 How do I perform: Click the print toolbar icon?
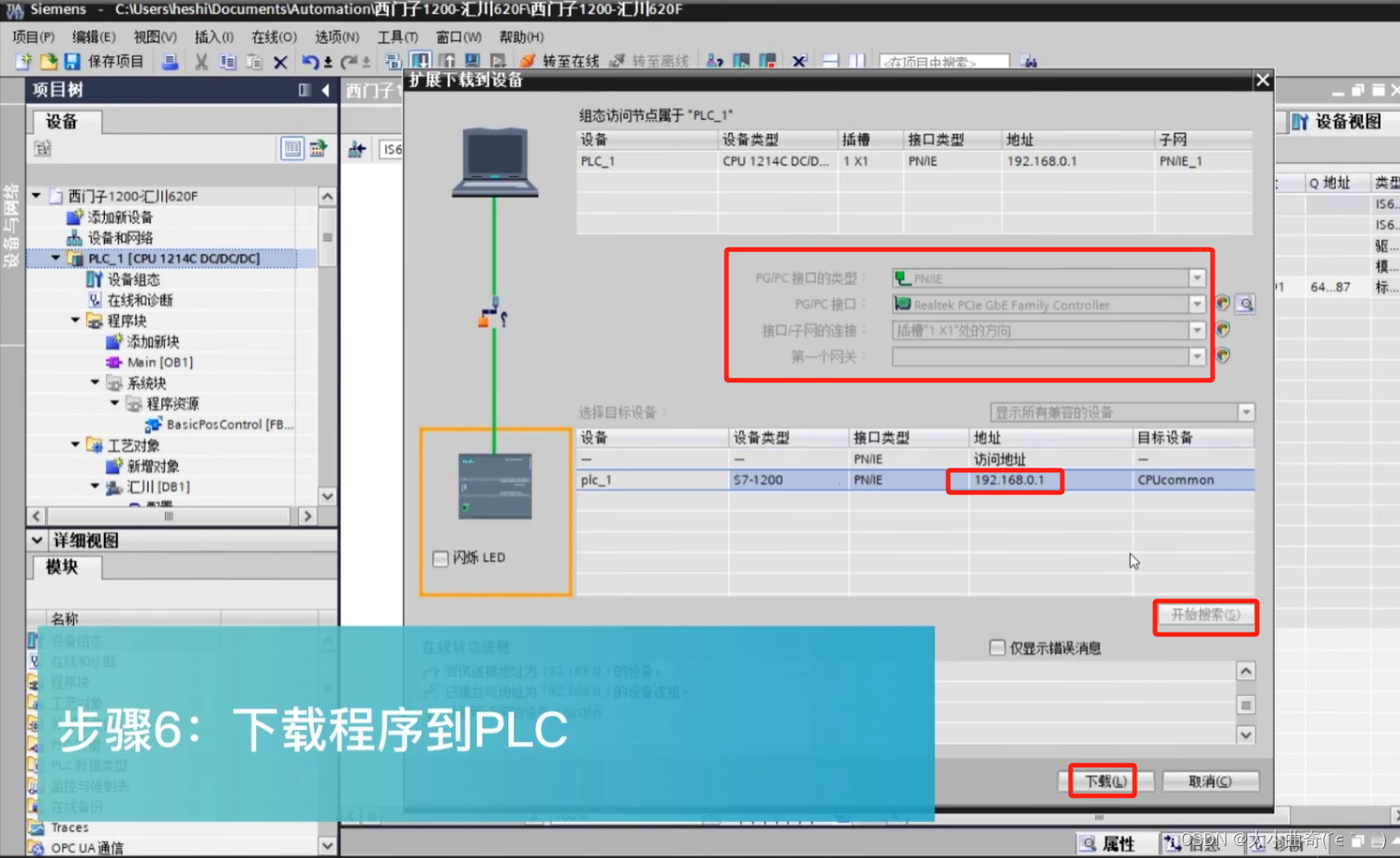(x=170, y=61)
